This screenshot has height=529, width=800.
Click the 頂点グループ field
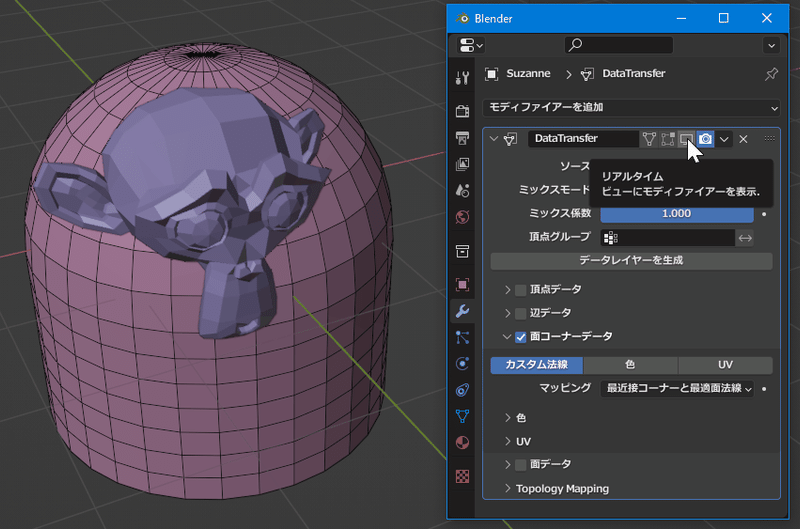pyautogui.click(x=667, y=238)
